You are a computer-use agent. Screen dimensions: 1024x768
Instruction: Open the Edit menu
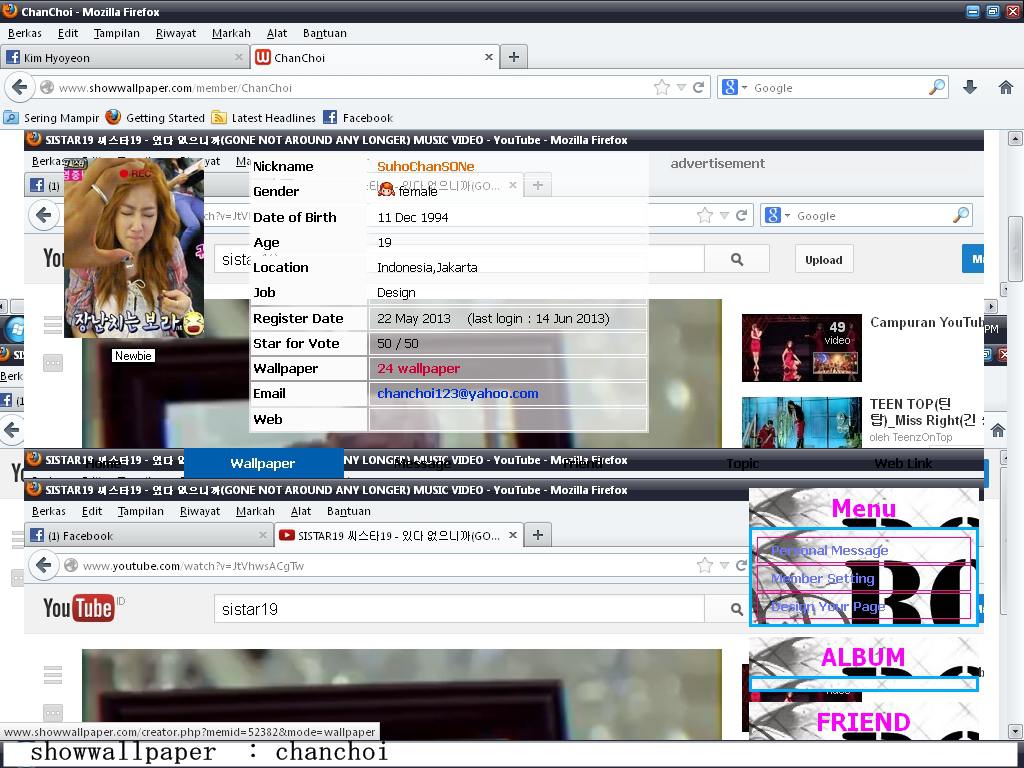click(x=68, y=33)
